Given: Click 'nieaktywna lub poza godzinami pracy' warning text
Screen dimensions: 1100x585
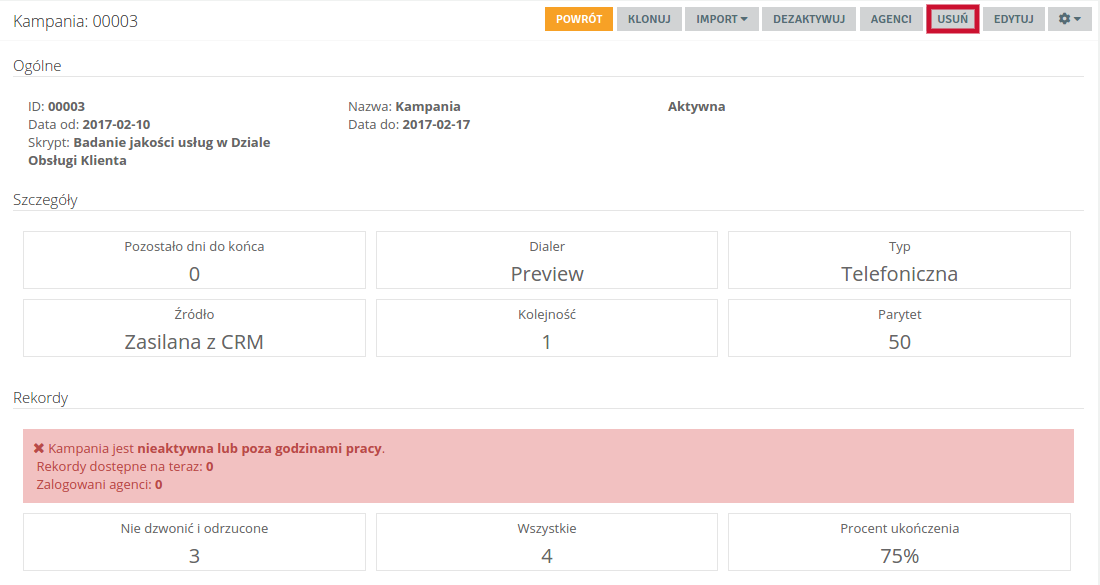Looking at the screenshot, I should tap(260, 448).
